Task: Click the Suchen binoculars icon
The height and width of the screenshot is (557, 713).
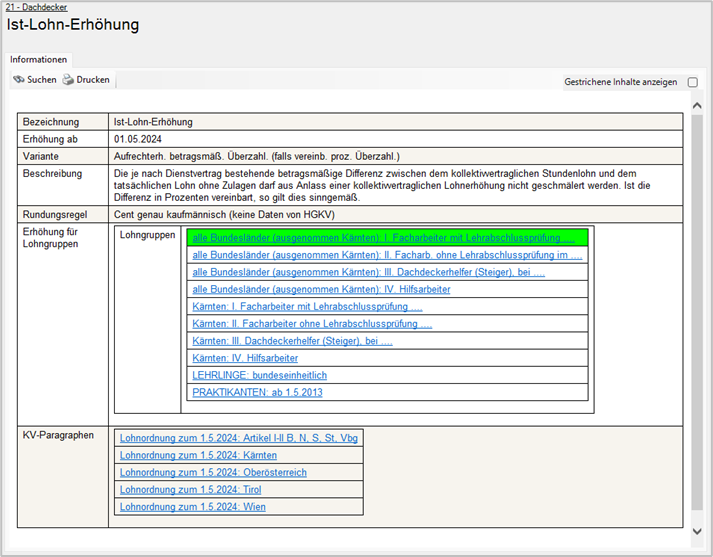Action: (x=19, y=80)
